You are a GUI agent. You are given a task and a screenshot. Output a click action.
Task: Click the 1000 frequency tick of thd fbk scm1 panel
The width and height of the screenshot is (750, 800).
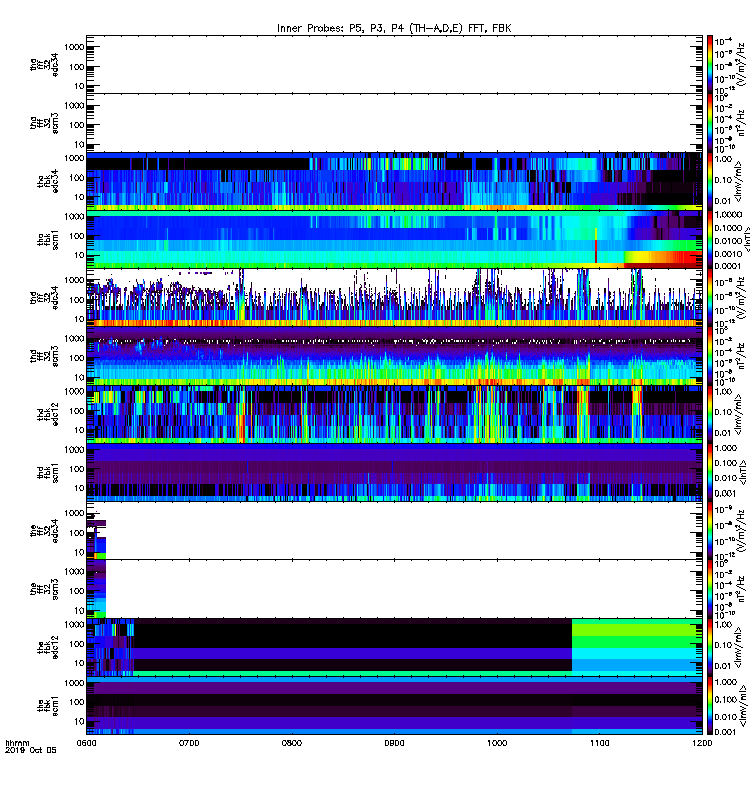click(74, 449)
